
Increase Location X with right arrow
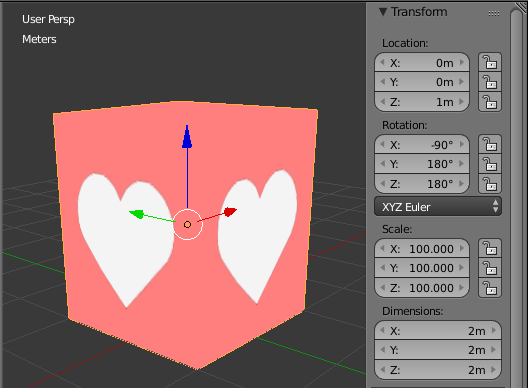click(462, 62)
